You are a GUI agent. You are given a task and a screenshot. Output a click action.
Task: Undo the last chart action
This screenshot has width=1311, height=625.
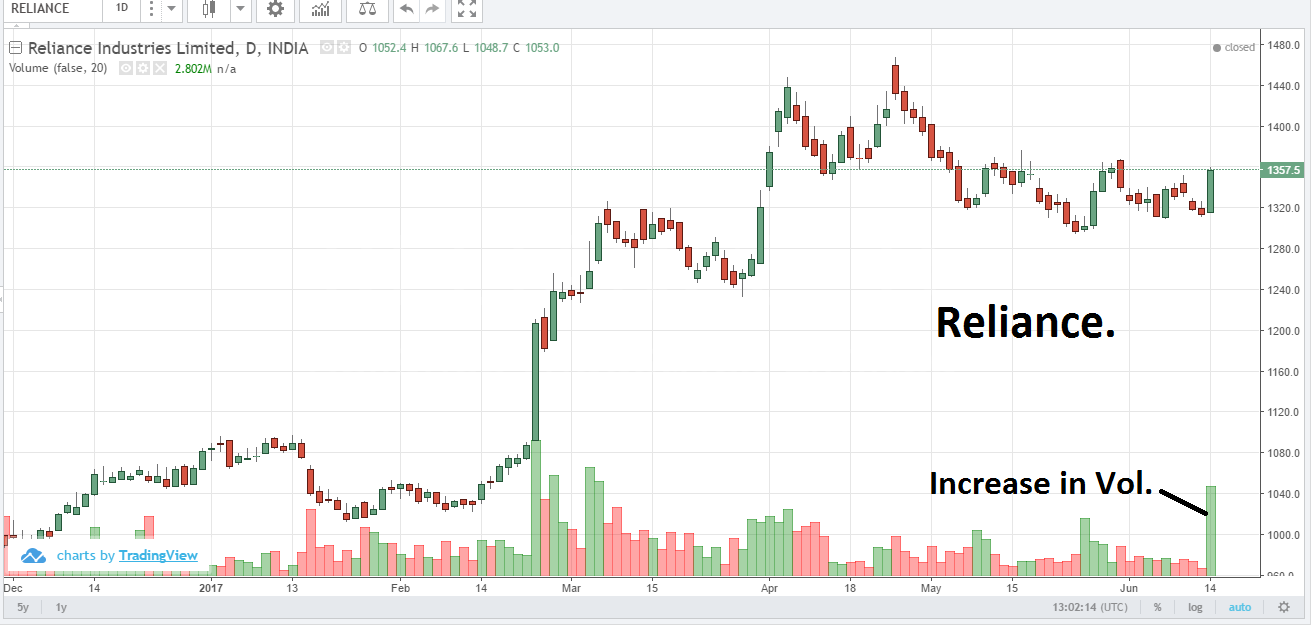(406, 9)
